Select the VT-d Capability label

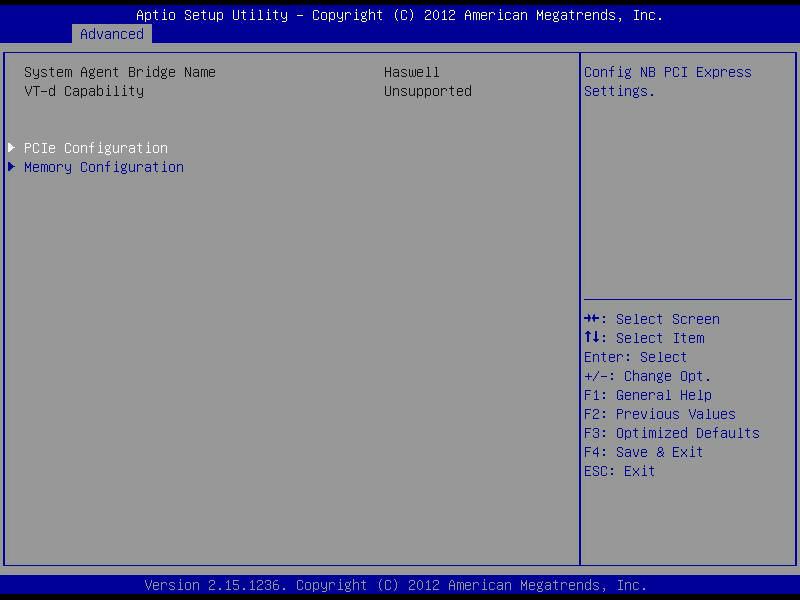tap(84, 91)
